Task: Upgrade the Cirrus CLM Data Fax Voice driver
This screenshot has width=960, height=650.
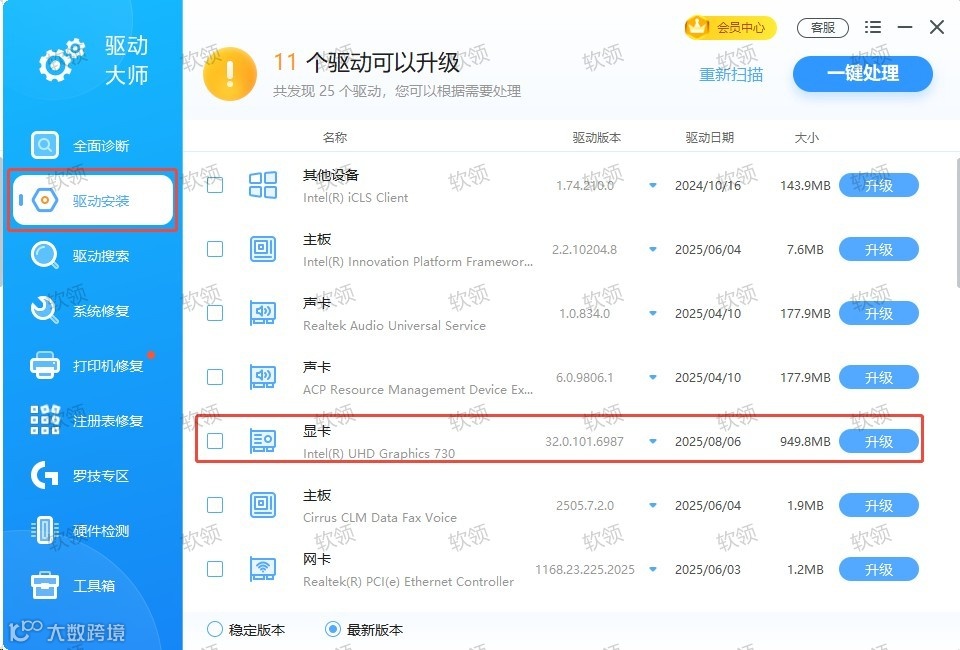Action: (x=879, y=506)
